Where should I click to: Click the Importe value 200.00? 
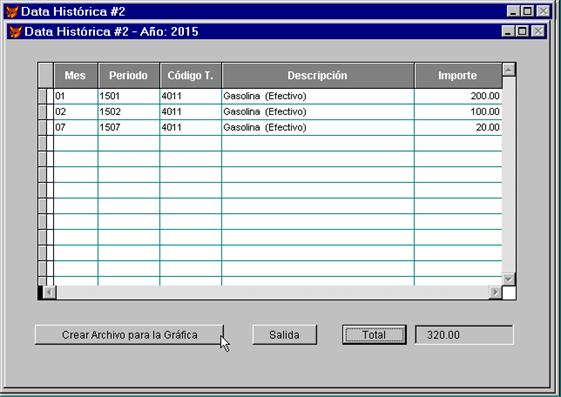click(458, 96)
